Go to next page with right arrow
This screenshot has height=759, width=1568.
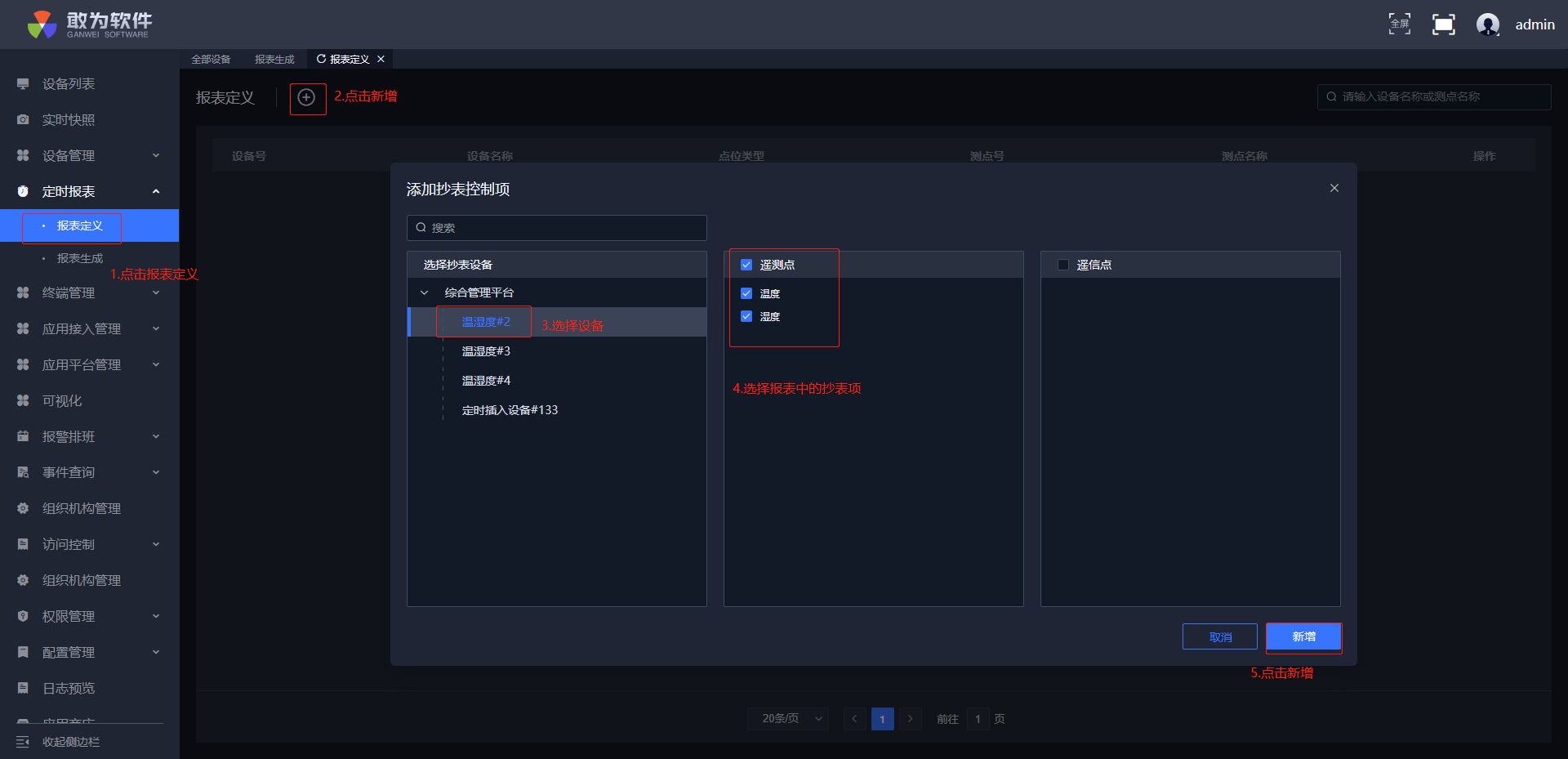tap(910, 719)
